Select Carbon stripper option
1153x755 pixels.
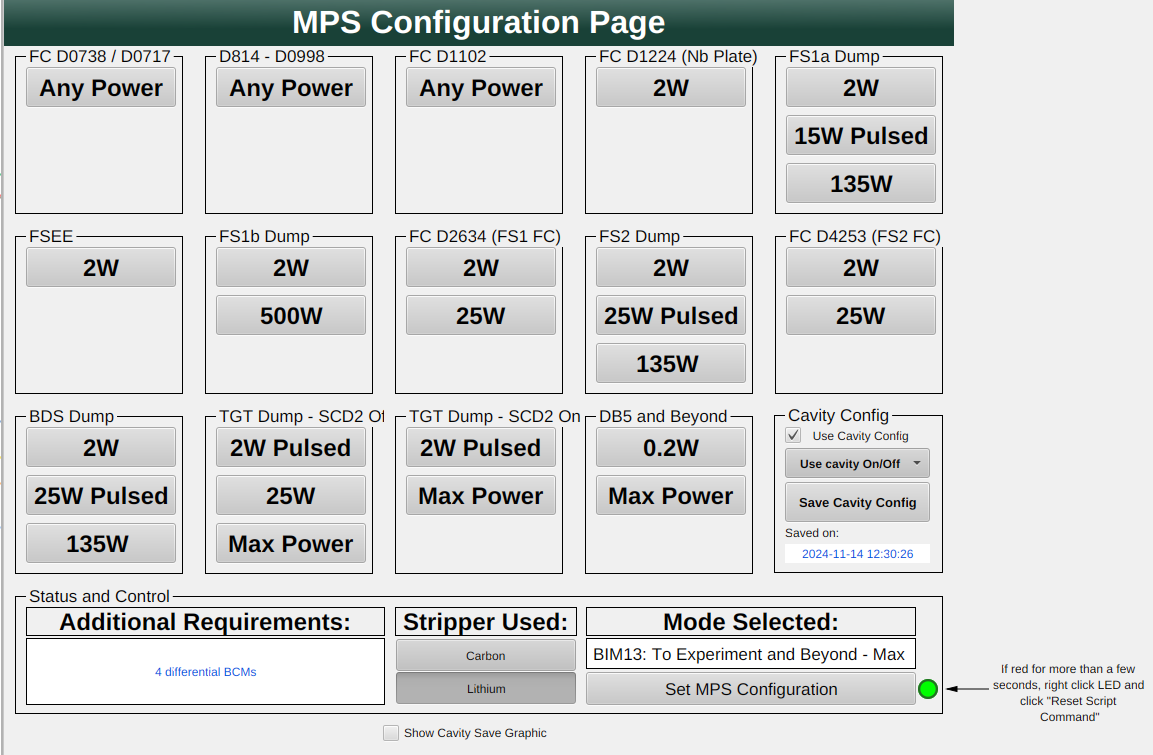point(485,656)
